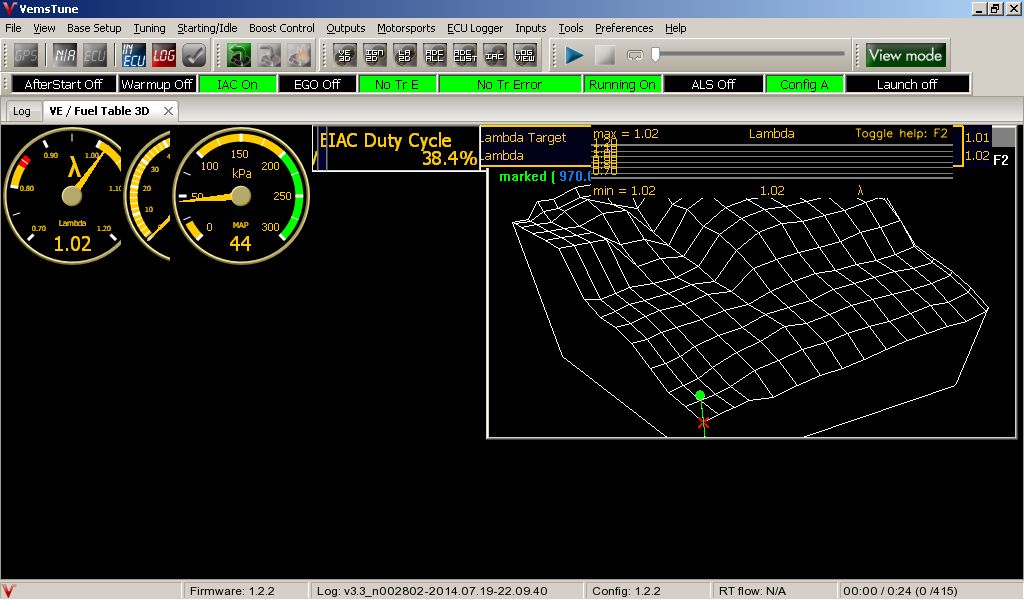Click the Running On indicator
The height and width of the screenshot is (600, 1024).
[622, 84]
